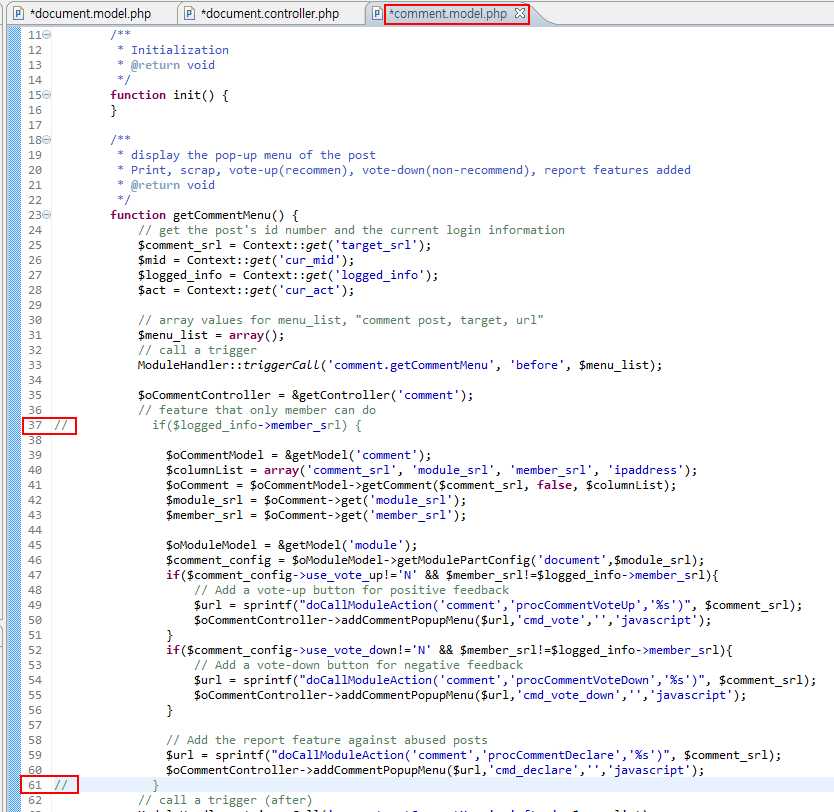The image size is (834, 812).
Task: Collapse the init() function at line 15
Action: pos(47,95)
